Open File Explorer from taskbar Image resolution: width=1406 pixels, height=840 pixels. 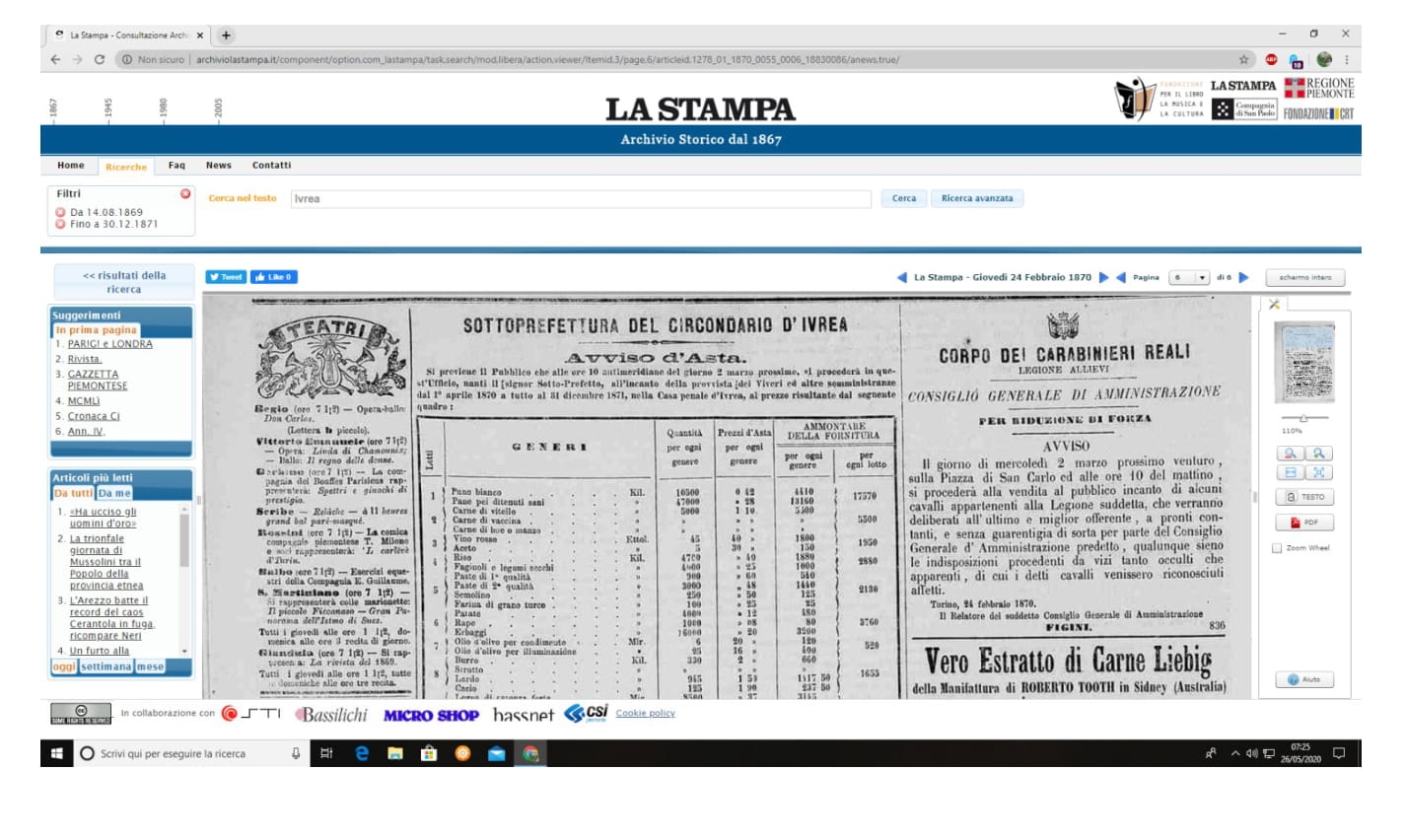pyautogui.click(x=394, y=753)
